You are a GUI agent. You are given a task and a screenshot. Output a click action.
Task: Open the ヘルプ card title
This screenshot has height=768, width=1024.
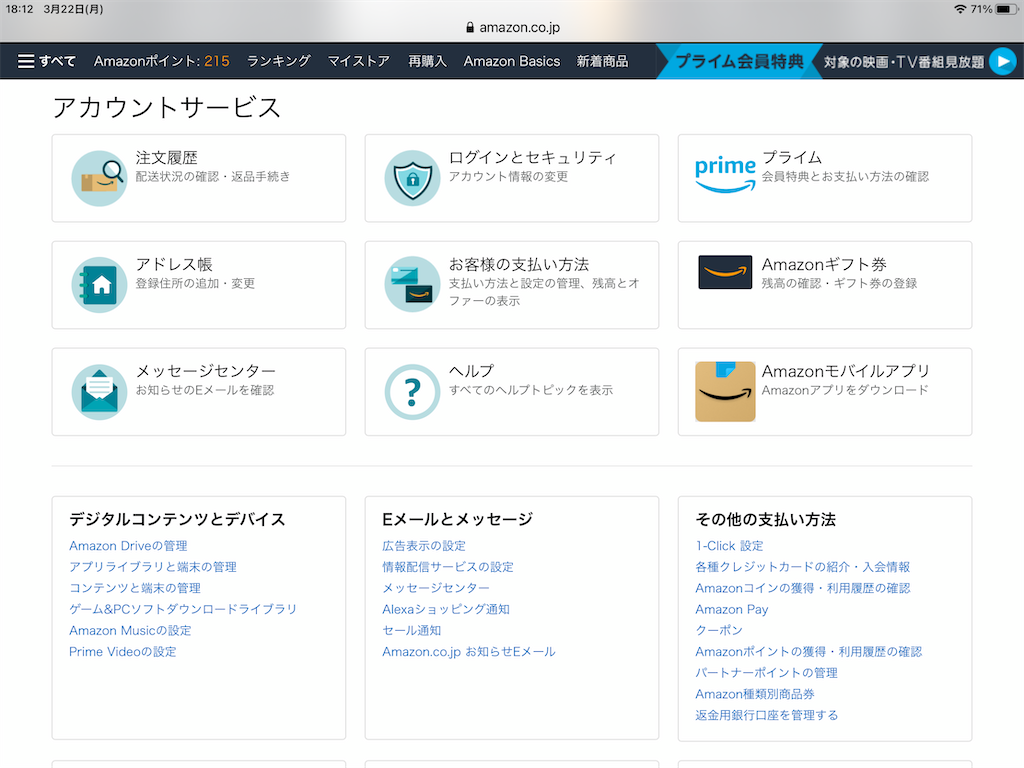[471, 371]
